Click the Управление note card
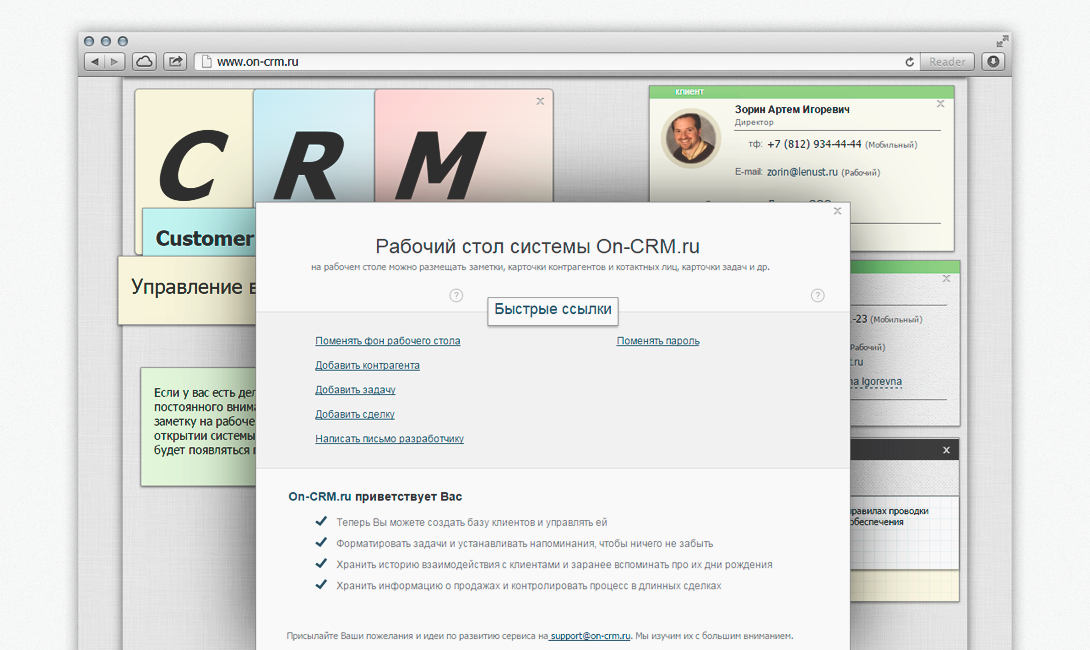 pos(188,290)
